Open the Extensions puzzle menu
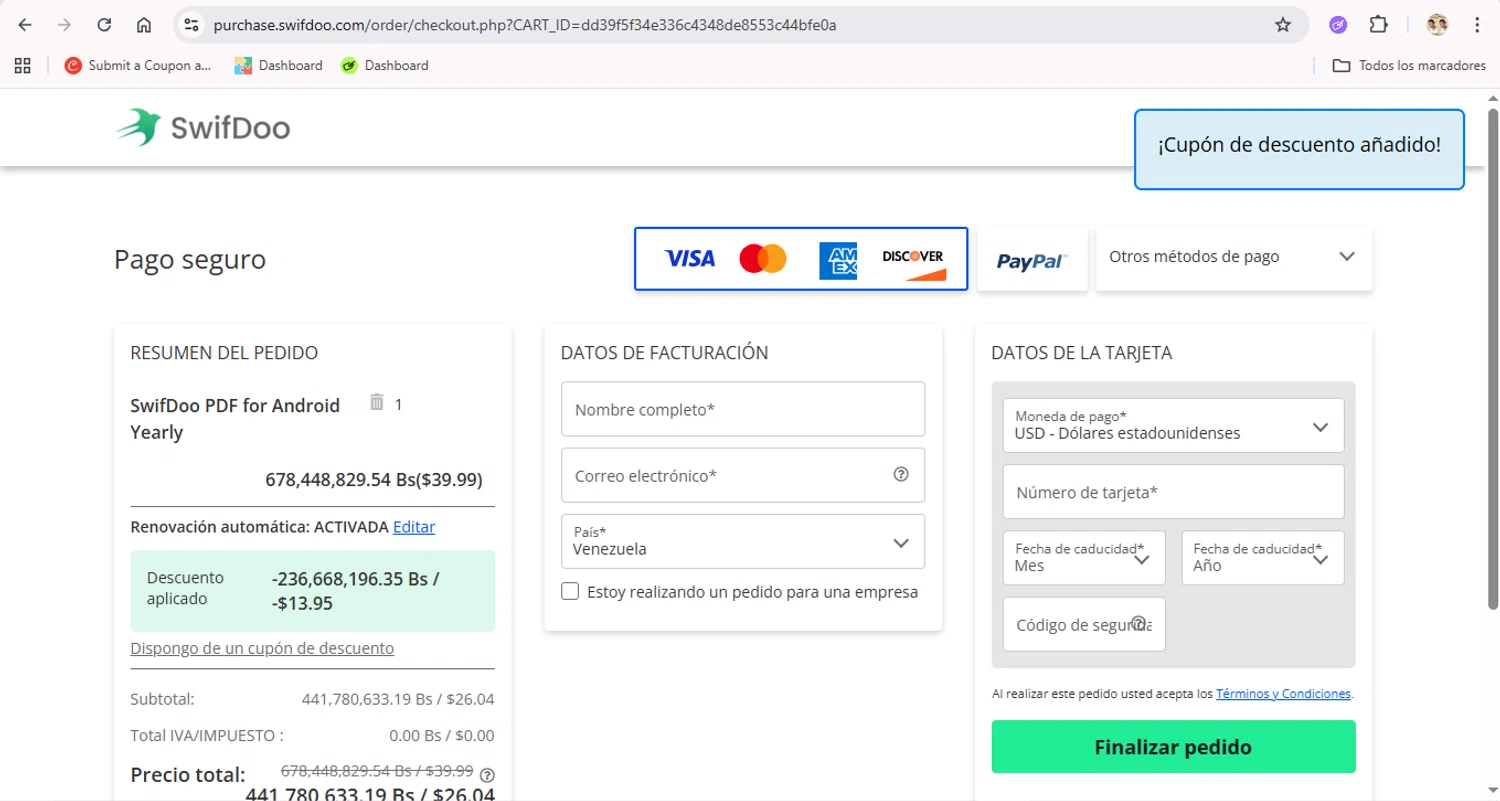 pos(1378,25)
